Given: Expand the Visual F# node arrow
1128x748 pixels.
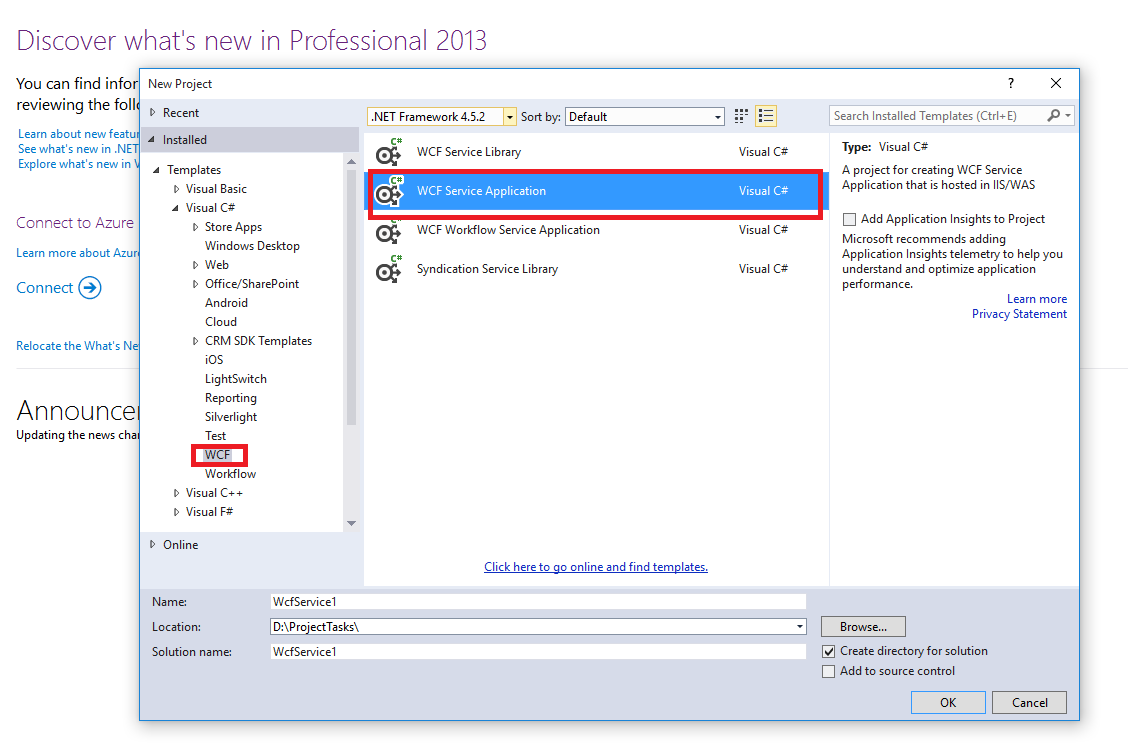Looking at the screenshot, I should point(176,512).
